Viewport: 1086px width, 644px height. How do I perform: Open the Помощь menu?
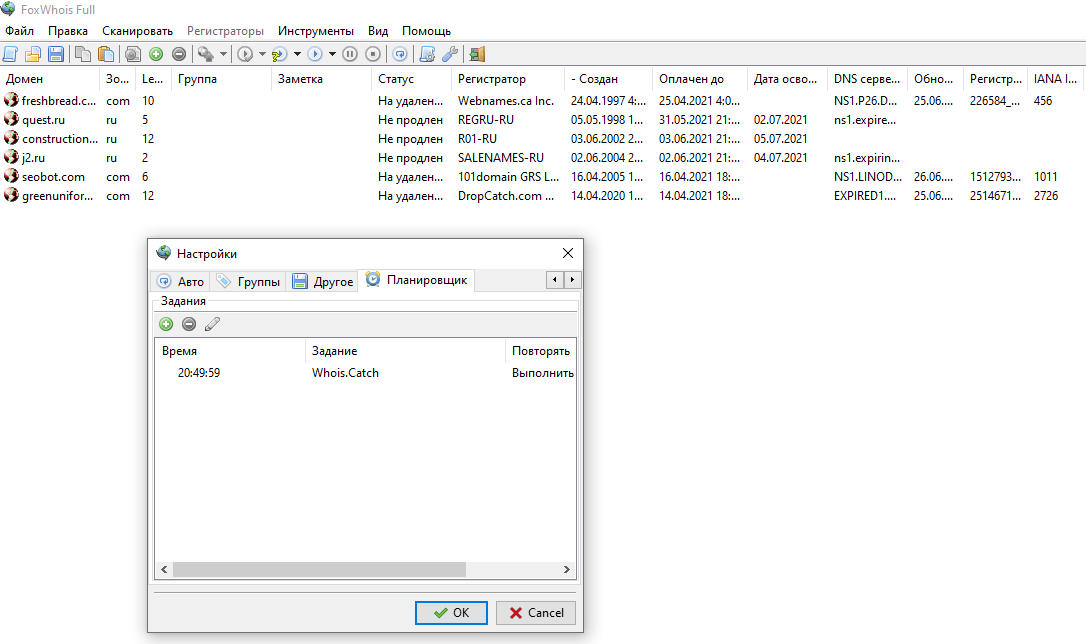point(426,31)
